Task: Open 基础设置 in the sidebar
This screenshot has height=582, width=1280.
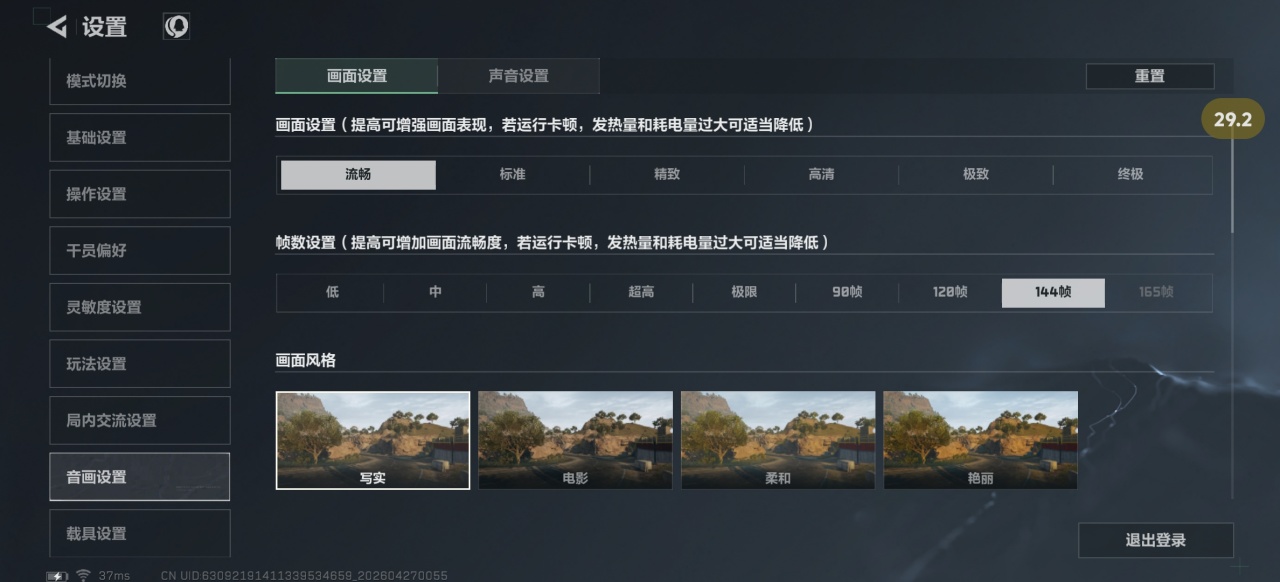Action: 140,137
